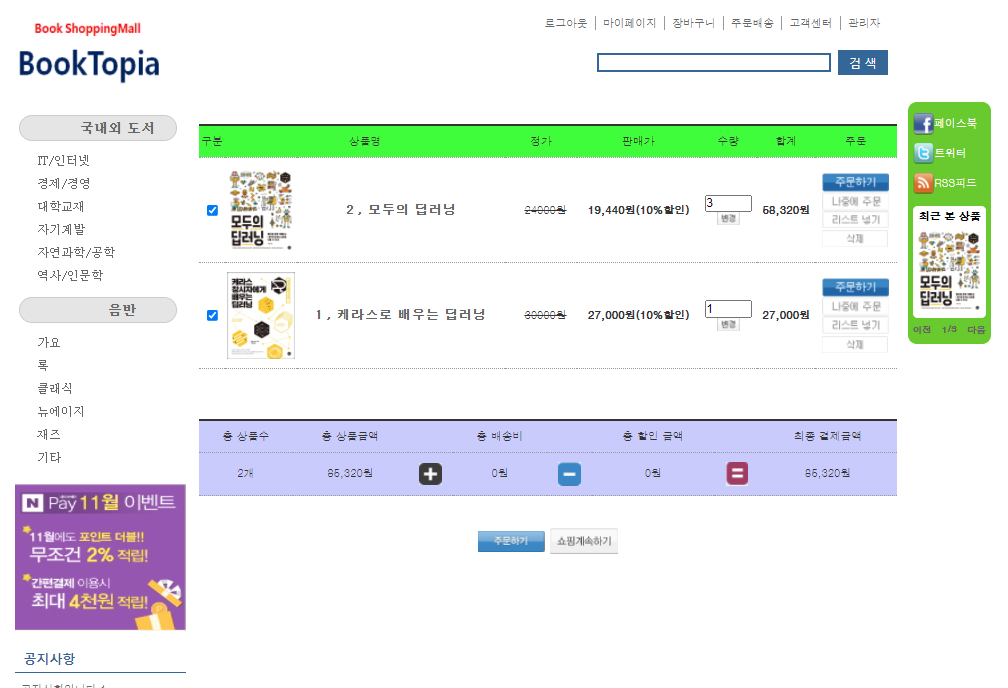Click 다음 in the recent products panel
The image size is (1008, 688).
coord(976,329)
